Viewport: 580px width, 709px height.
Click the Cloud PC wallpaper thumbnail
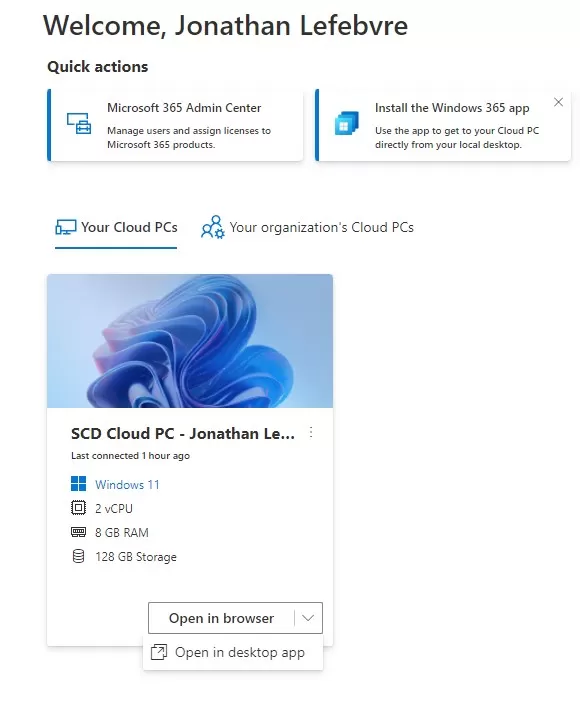(x=190, y=341)
